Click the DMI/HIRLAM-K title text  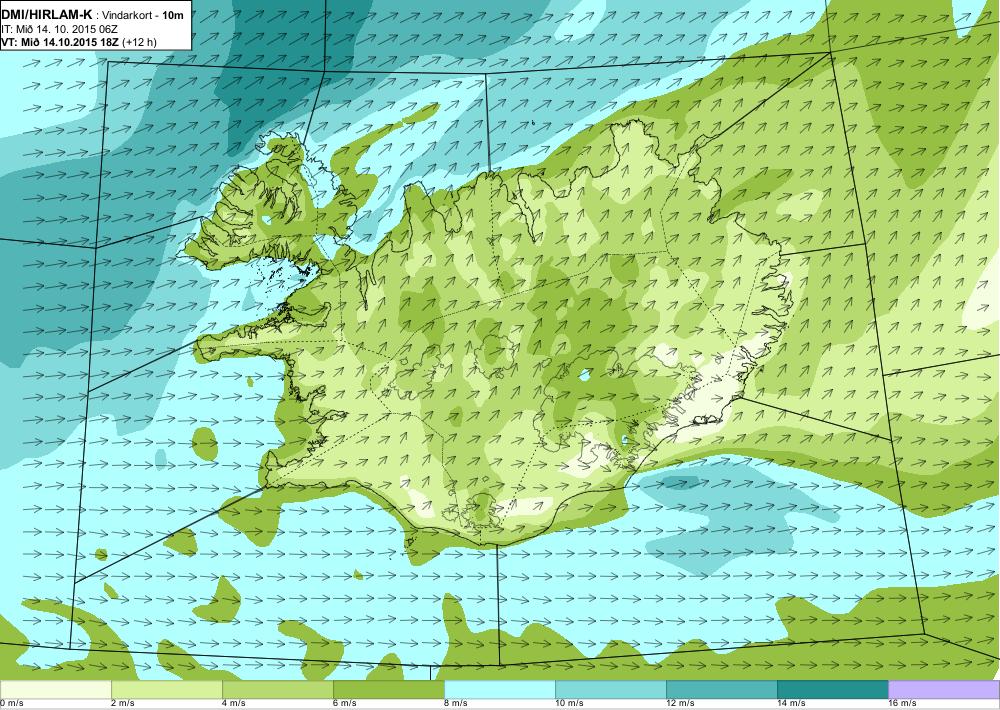tap(47, 15)
